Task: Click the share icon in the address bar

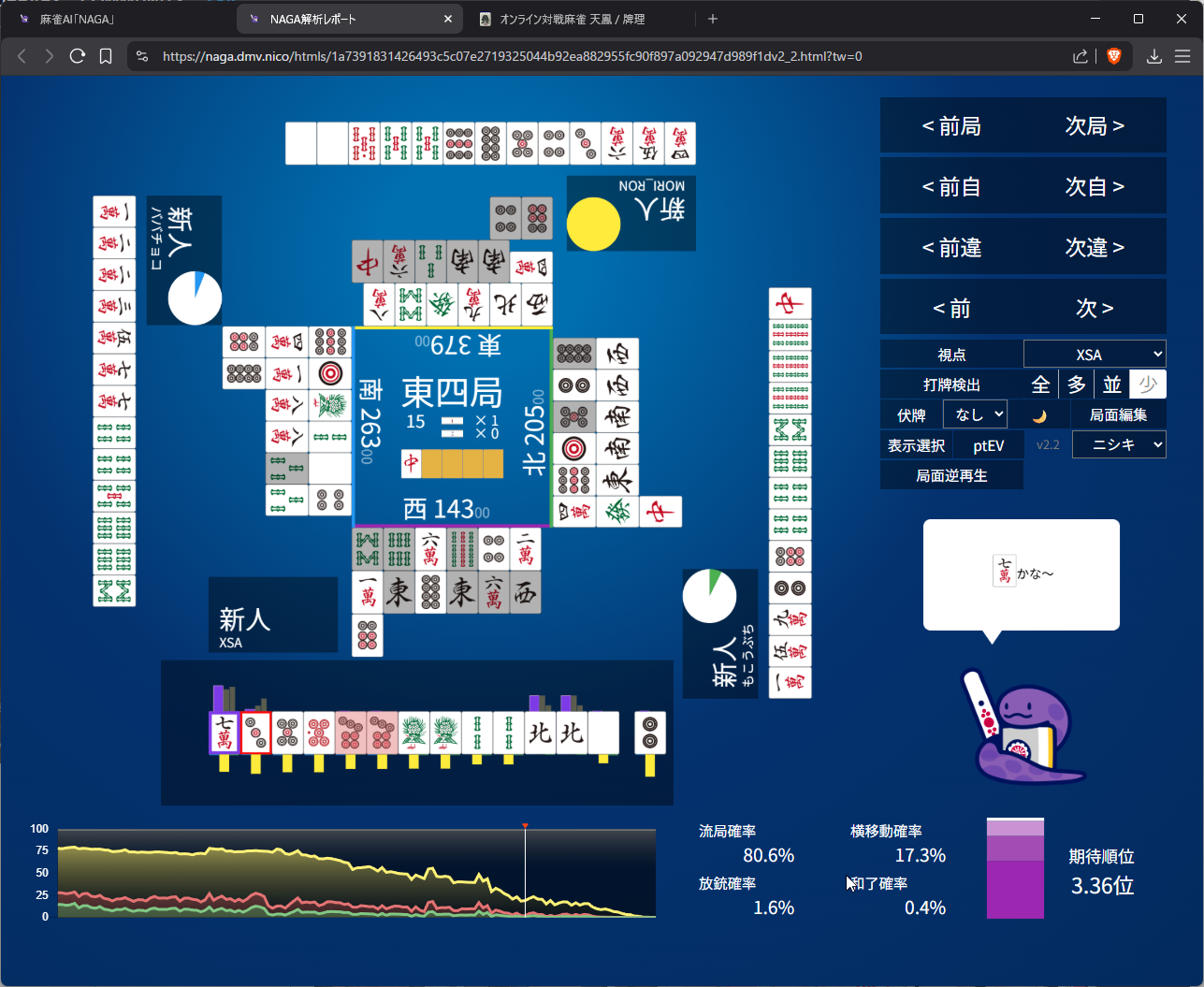Action: (x=1081, y=56)
